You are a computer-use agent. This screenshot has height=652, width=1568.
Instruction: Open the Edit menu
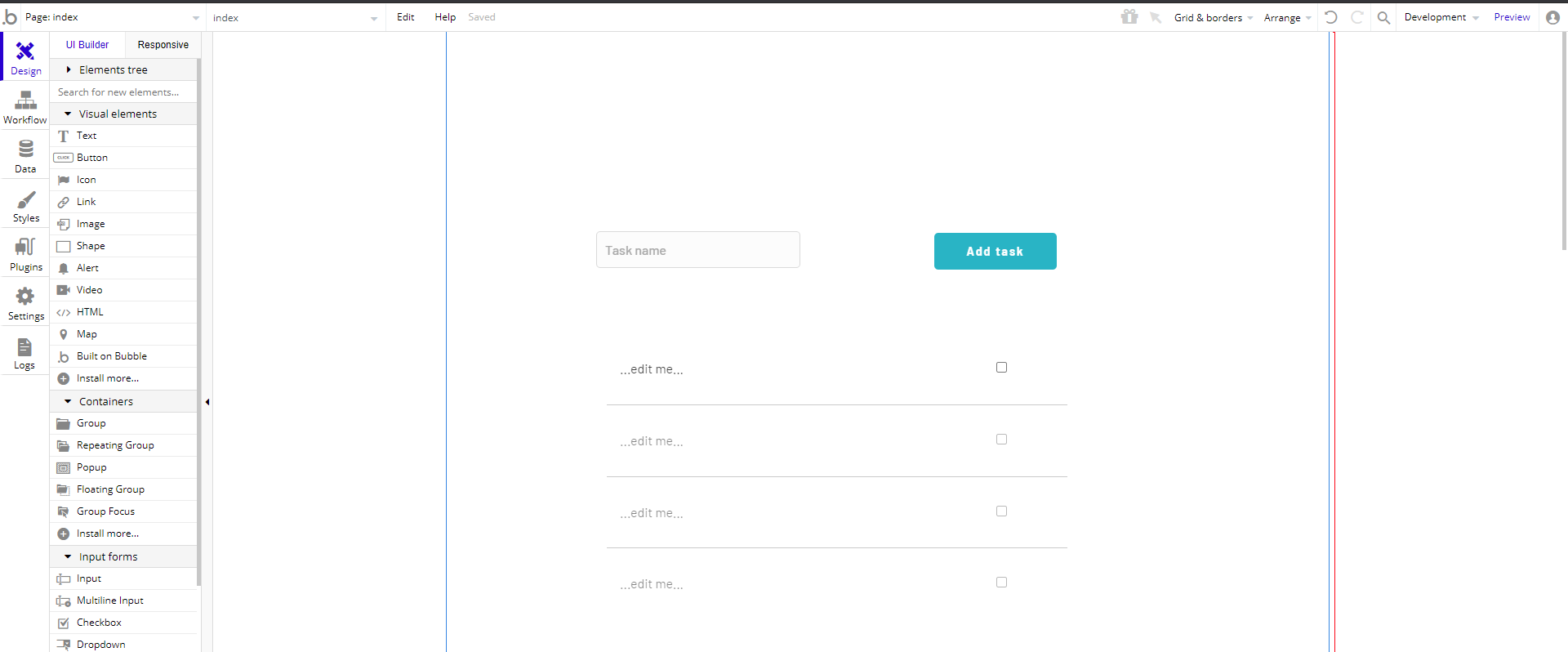click(x=405, y=17)
